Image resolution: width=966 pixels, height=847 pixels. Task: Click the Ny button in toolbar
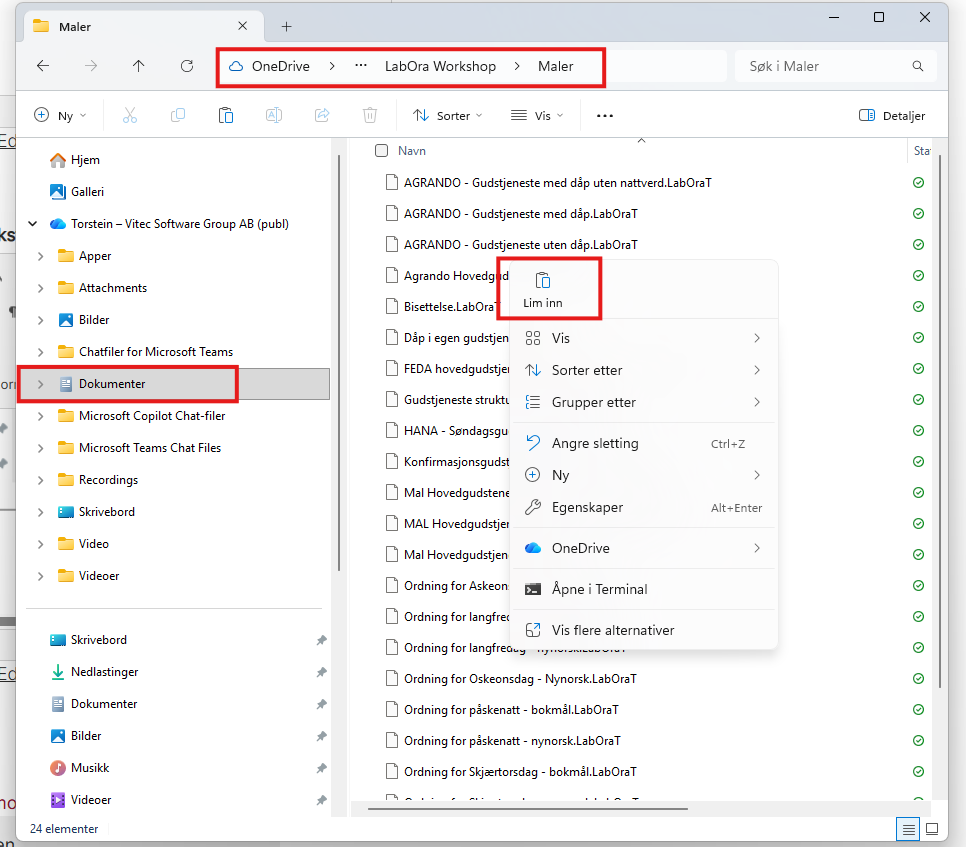click(x=60, y=115)
